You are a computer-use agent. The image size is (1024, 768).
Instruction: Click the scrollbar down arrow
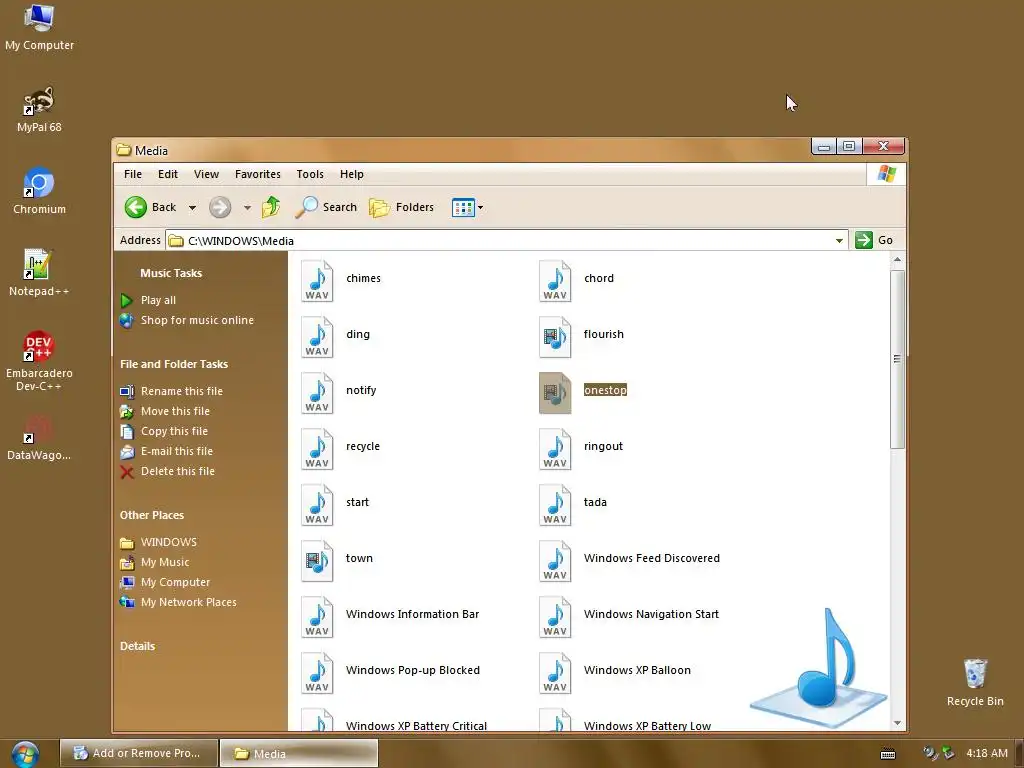[897, 722]
